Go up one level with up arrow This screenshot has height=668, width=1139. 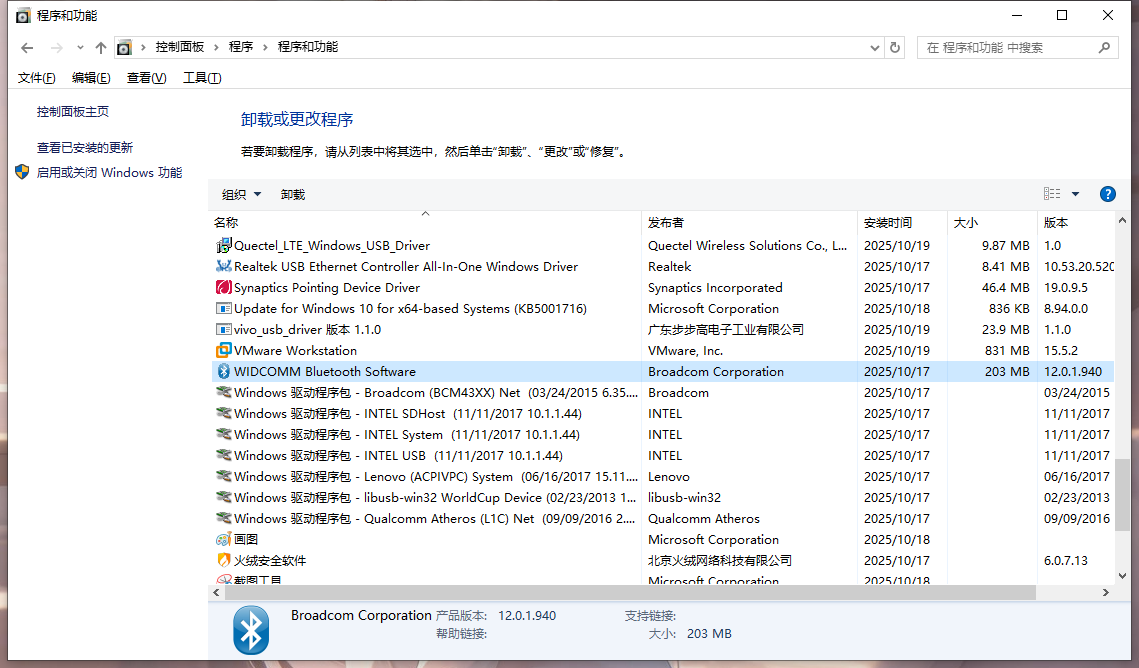[100, 47]
